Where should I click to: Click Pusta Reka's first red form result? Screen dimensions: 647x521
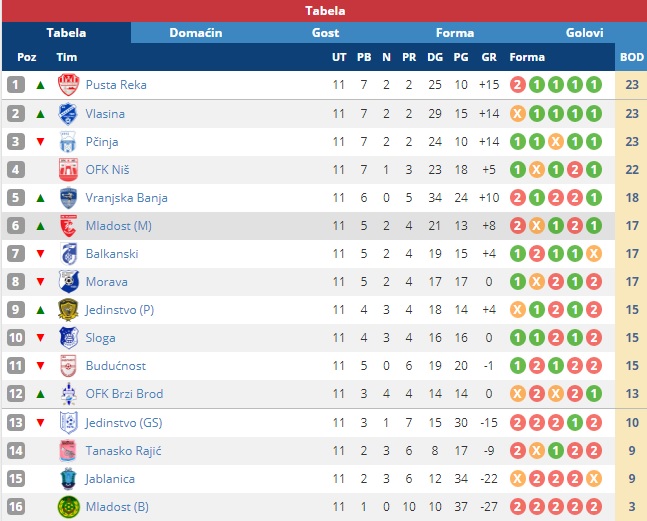point(517,85)
